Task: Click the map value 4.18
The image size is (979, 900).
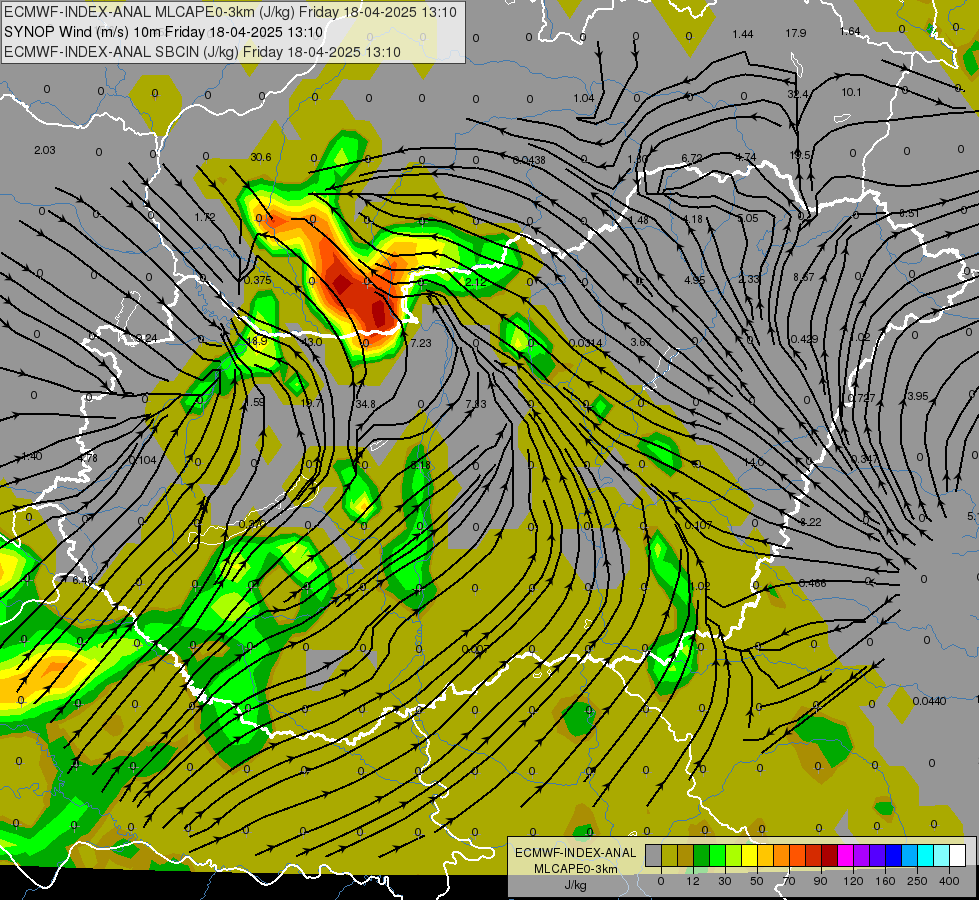Action: click(x=692, y=219)
